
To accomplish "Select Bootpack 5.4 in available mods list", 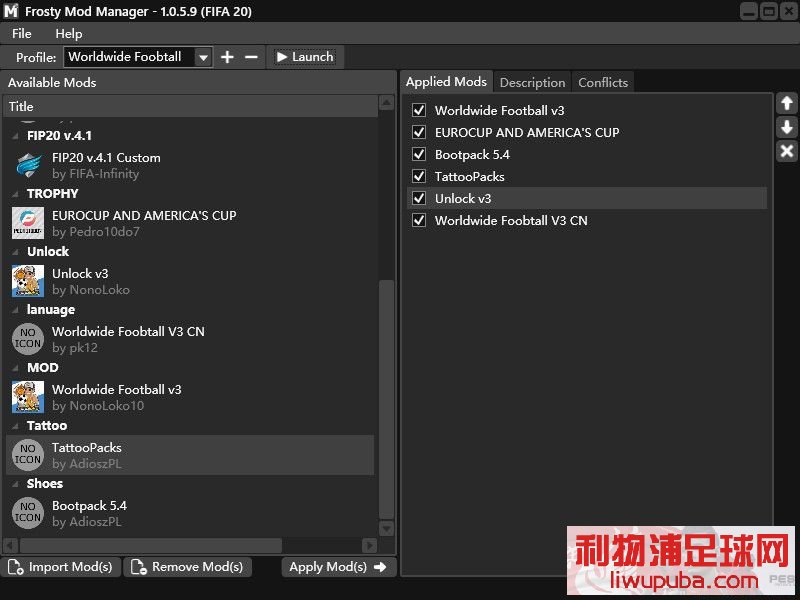I will tap(190, 513).
